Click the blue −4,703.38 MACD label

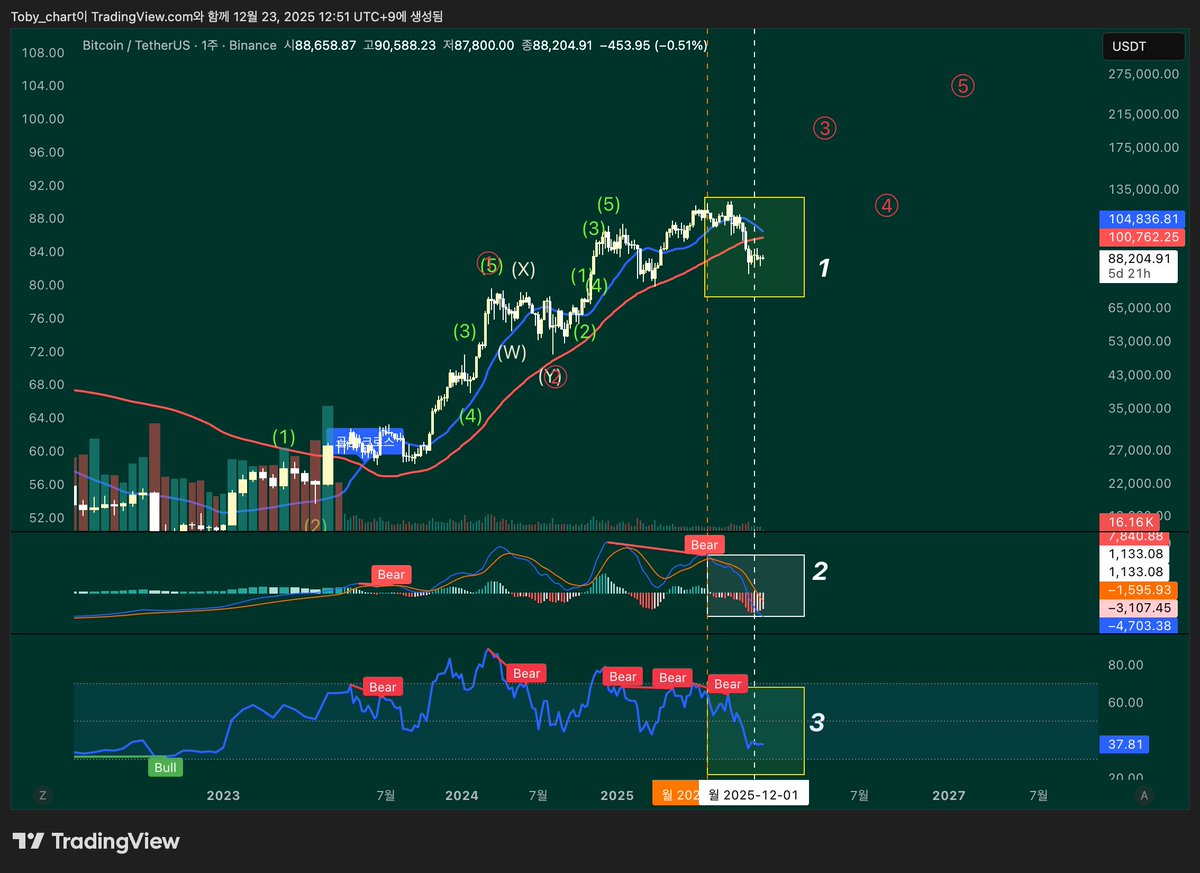1138,626
